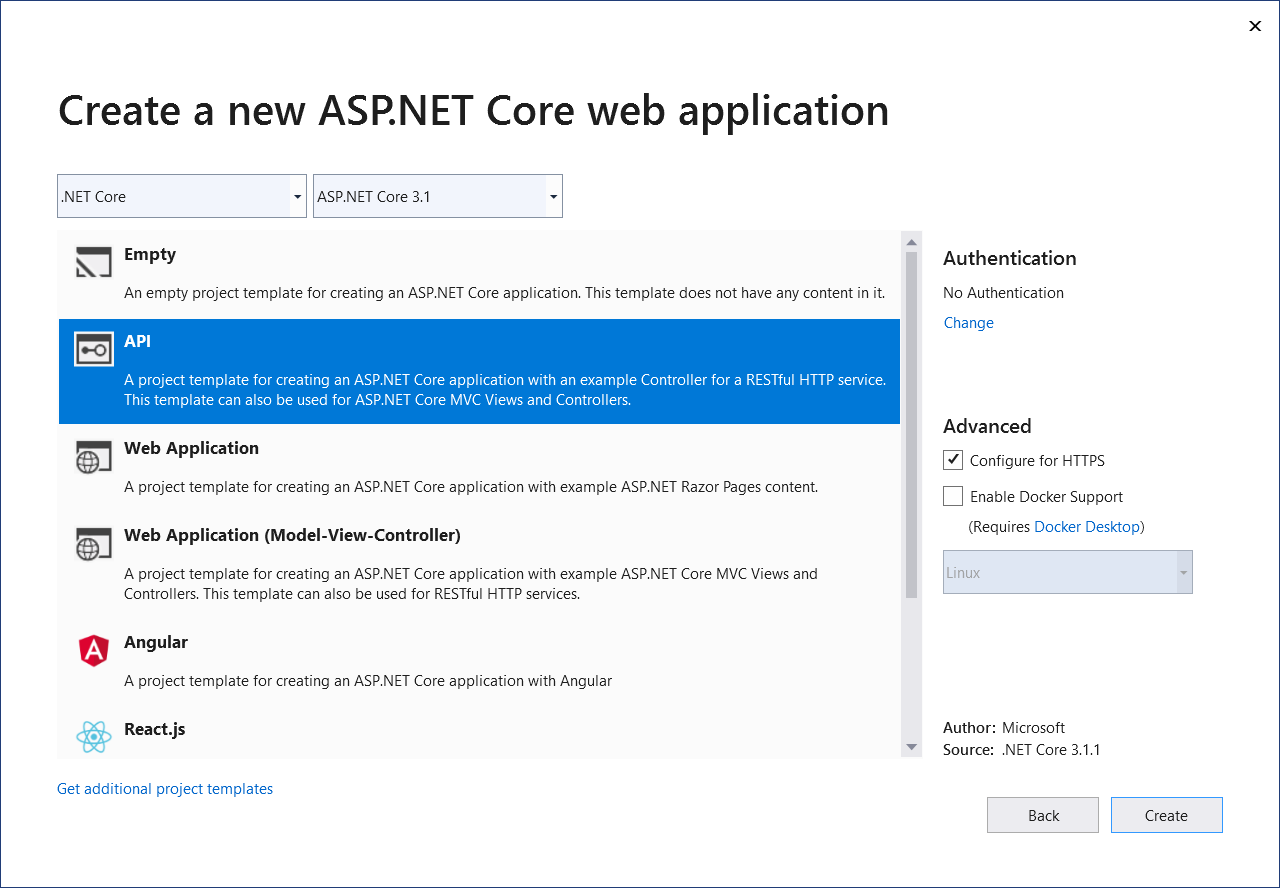
Task: Click the scrollbar down arrow
Action: [911, 746]
